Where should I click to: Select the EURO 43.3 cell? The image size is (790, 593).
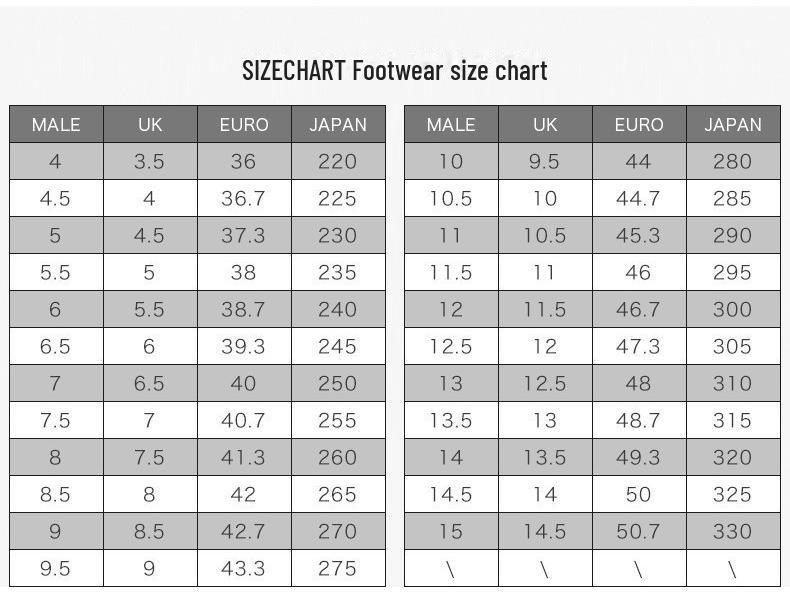(x=243, y=568)
